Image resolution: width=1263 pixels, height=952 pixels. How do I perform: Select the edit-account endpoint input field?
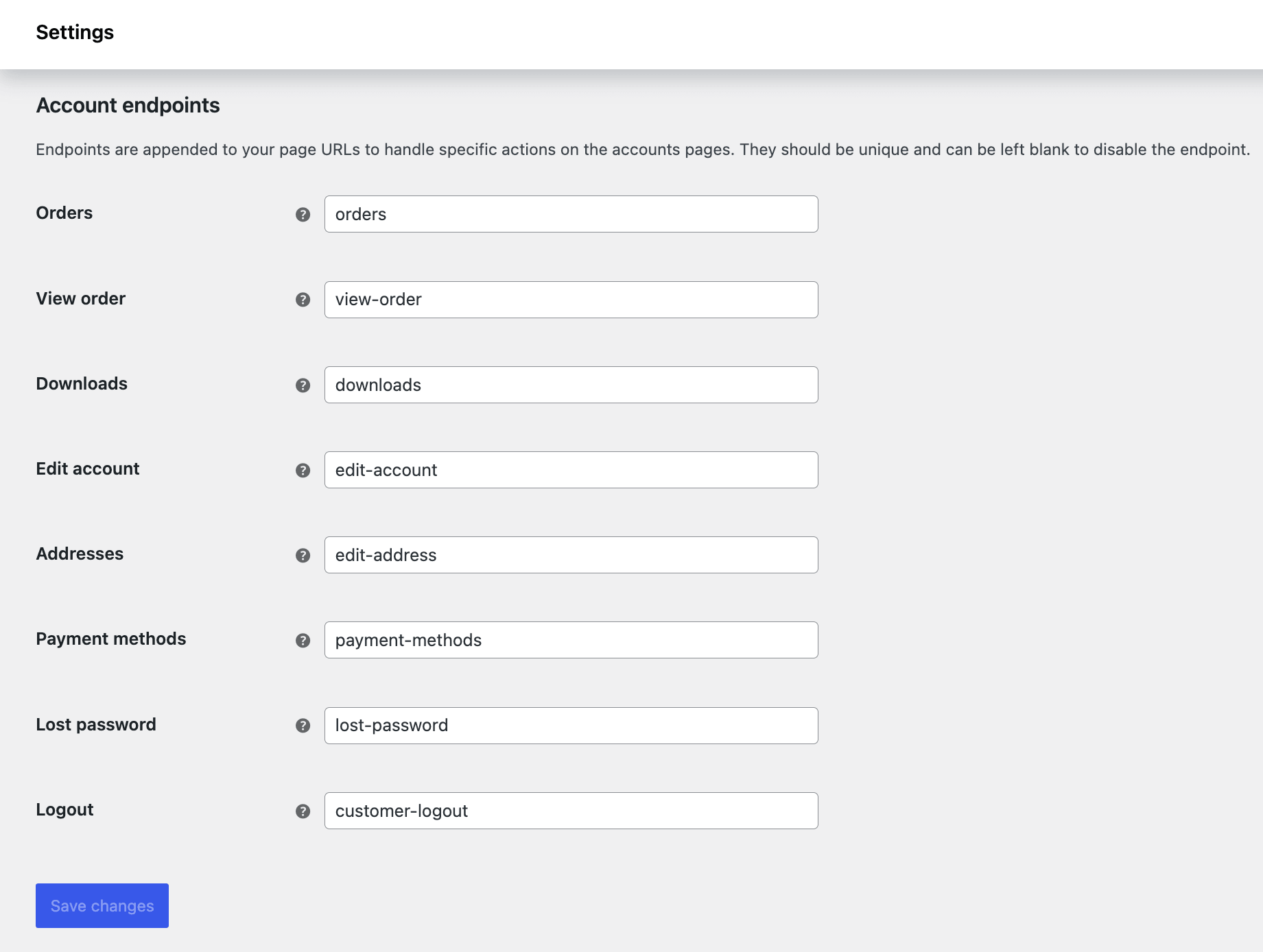[x=571, y=471]
